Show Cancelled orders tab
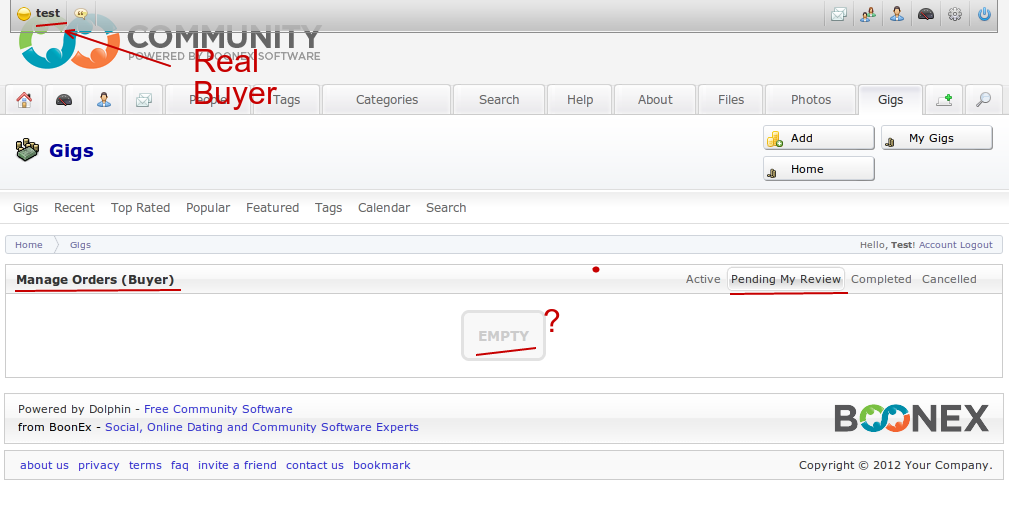Screen dimensions: 1009x530 [x=949, y=279]
